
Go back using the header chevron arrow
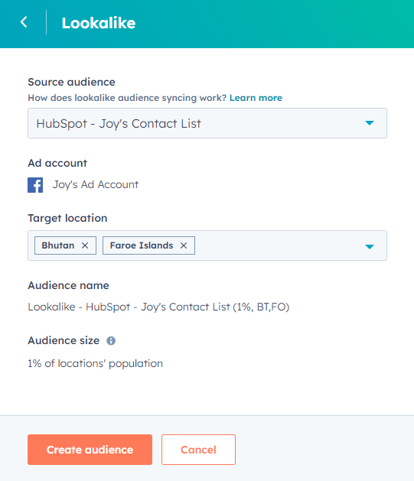click(x=24, y=22)
